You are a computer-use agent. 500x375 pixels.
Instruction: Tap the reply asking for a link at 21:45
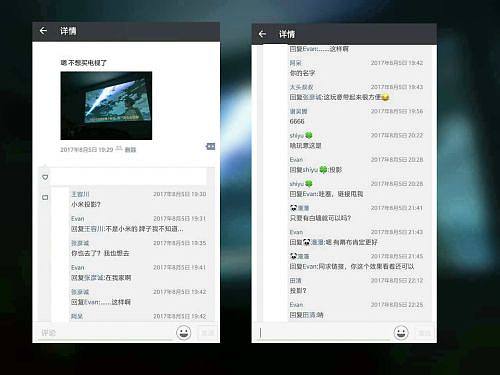(352, 266)
